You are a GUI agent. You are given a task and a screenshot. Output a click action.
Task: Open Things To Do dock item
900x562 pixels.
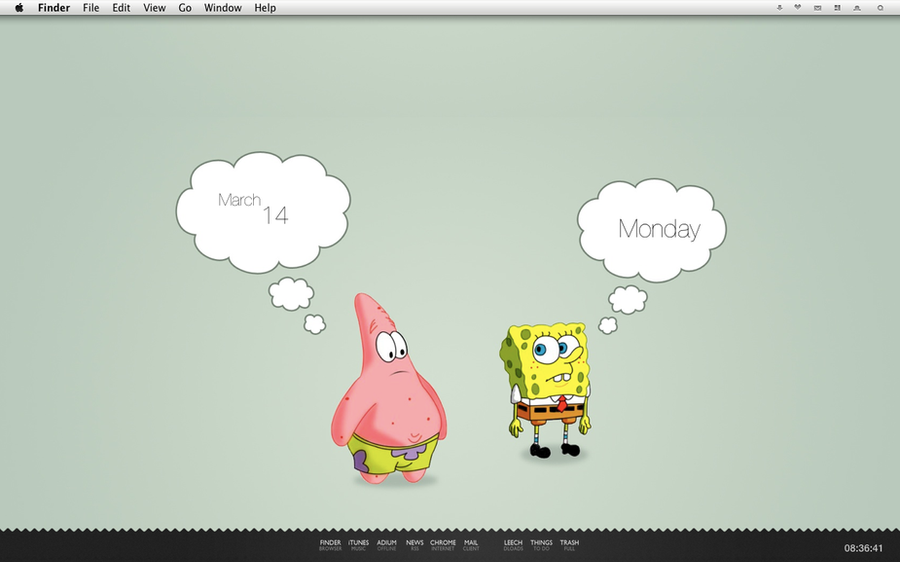[x=541, y=545]
